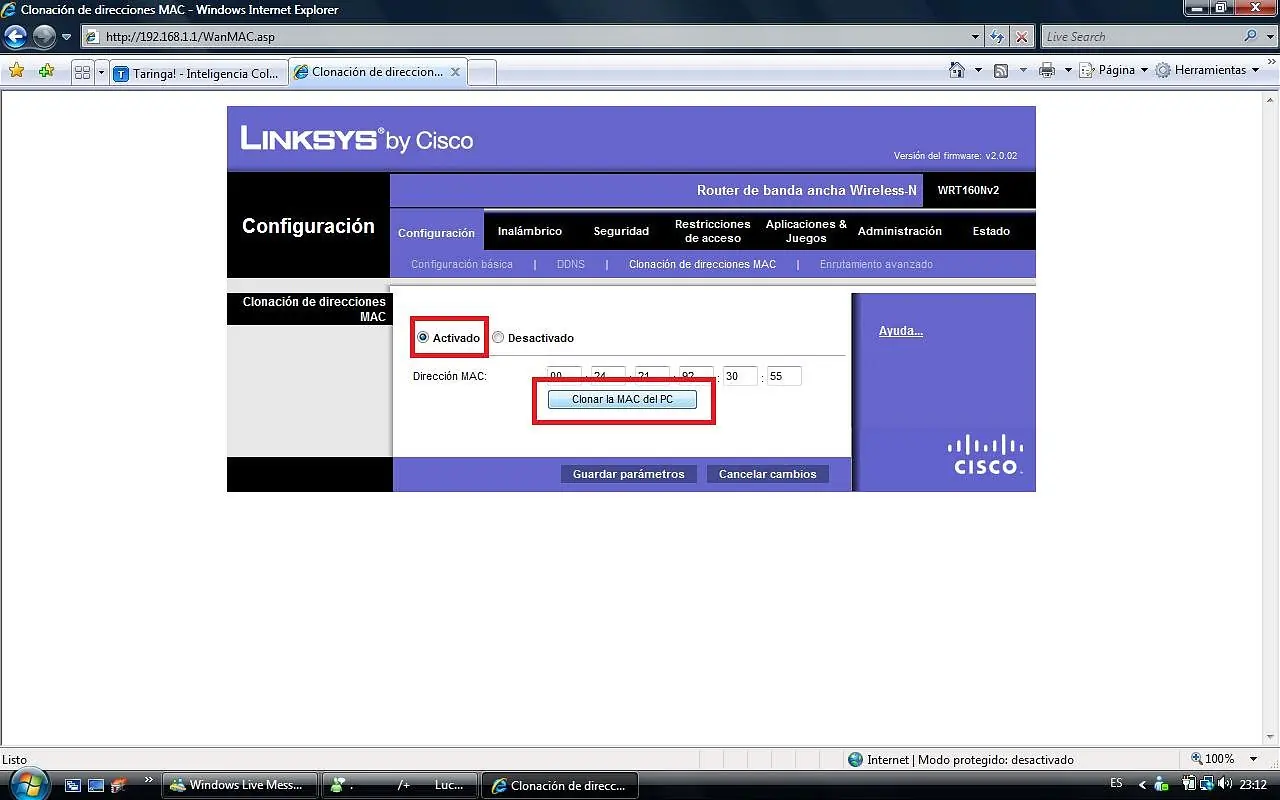
Task: Click Clonar la MAC del PC button
Action: click(x=622, y=399)
